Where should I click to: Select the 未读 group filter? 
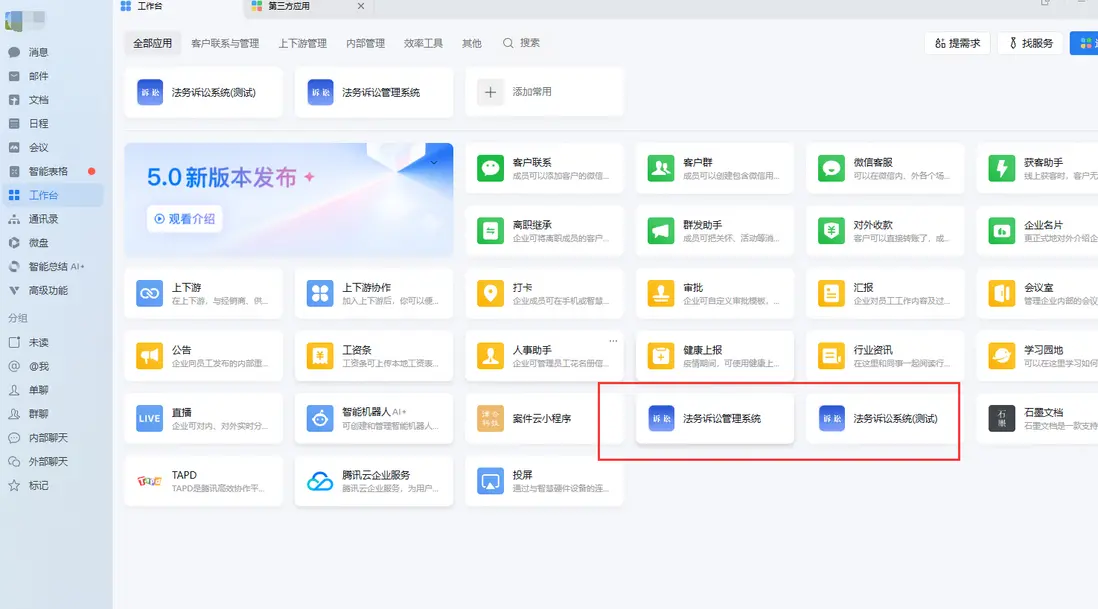pos(39,343)
